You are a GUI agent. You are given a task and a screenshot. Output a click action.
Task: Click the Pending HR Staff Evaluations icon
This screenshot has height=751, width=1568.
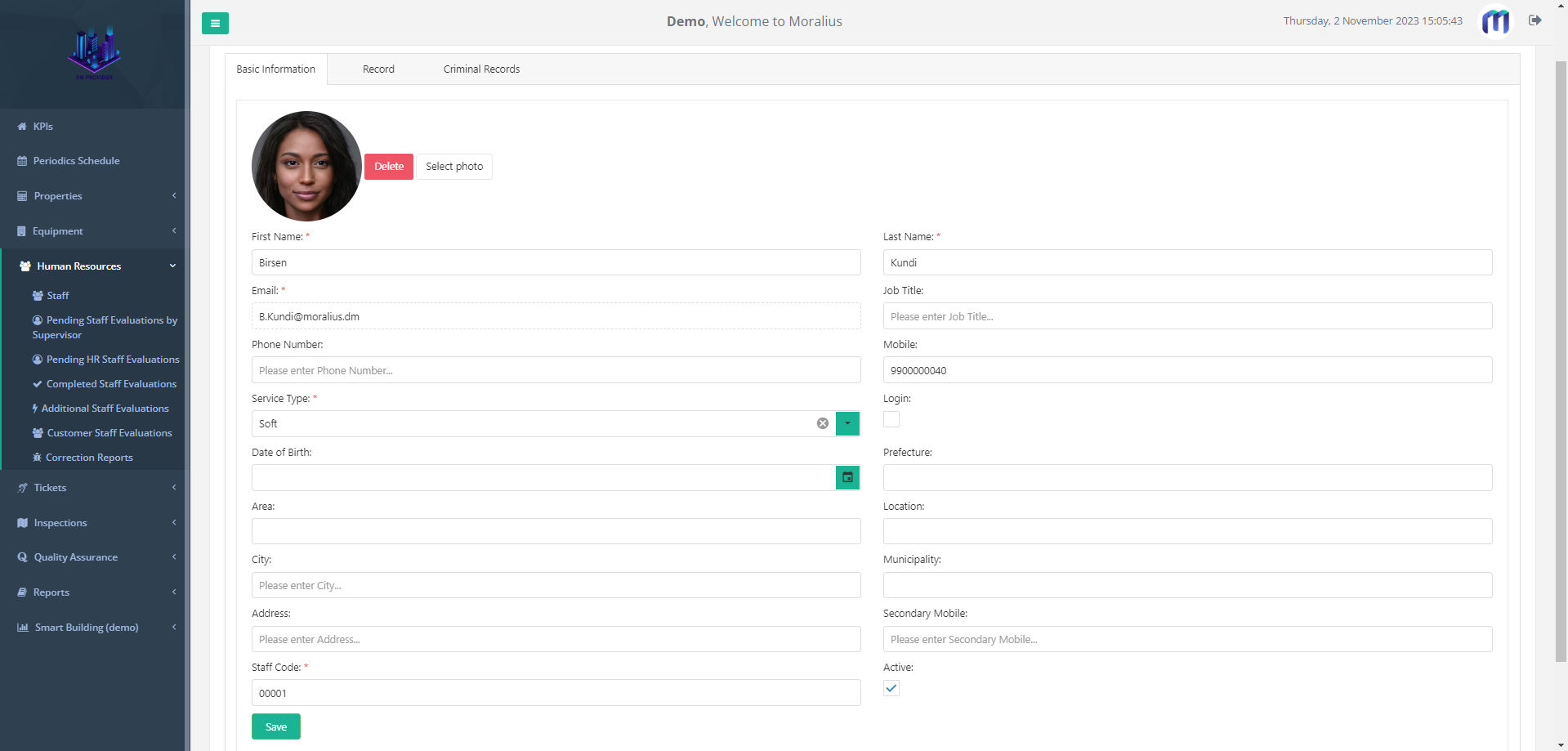(38, 360)
